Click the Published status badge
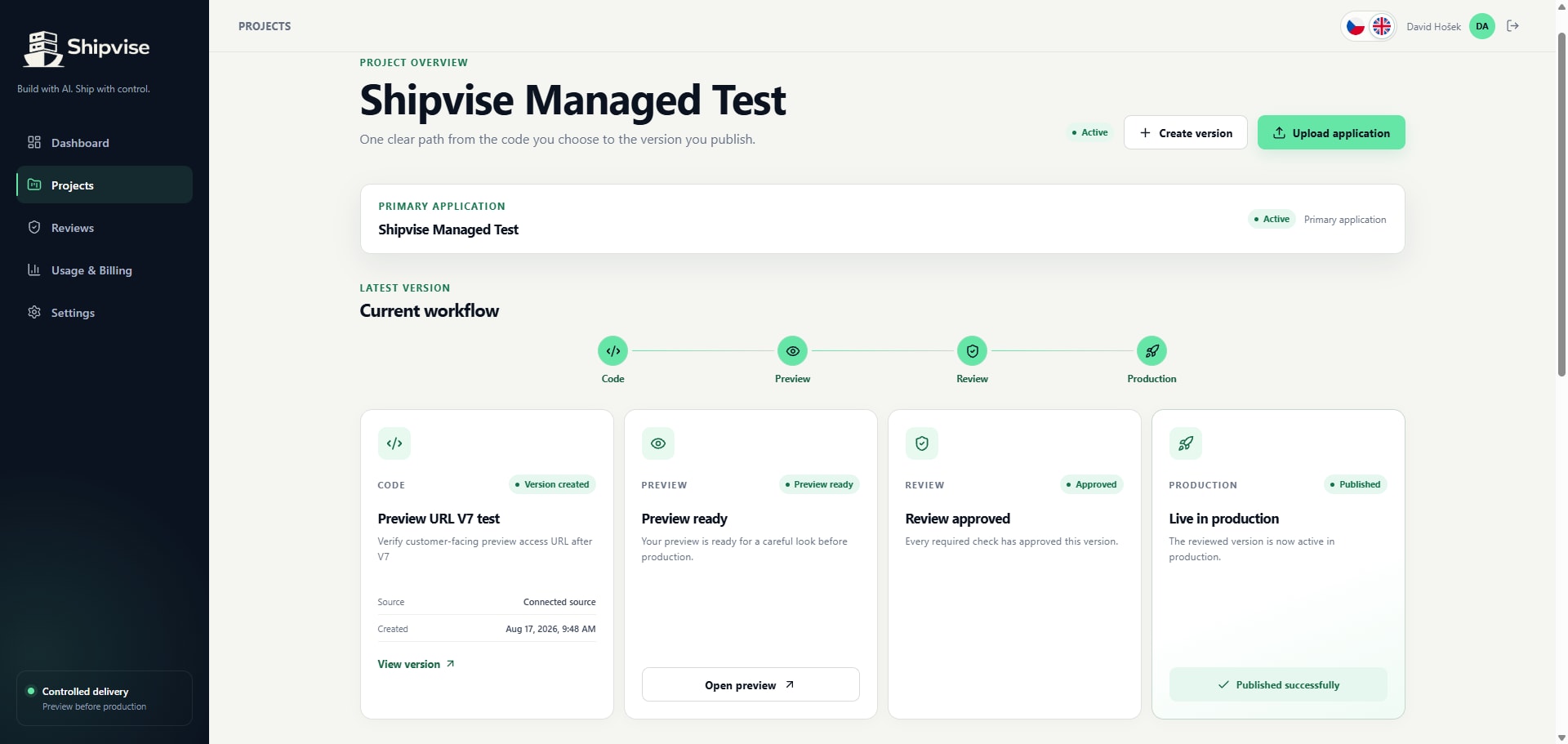Screen dimensions: 1568x744 (x=1356, y=484)
